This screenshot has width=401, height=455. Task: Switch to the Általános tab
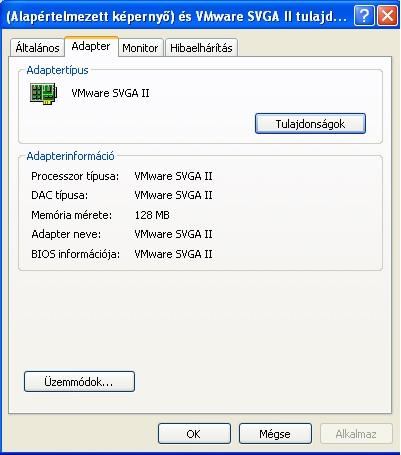tap(37, 48)
